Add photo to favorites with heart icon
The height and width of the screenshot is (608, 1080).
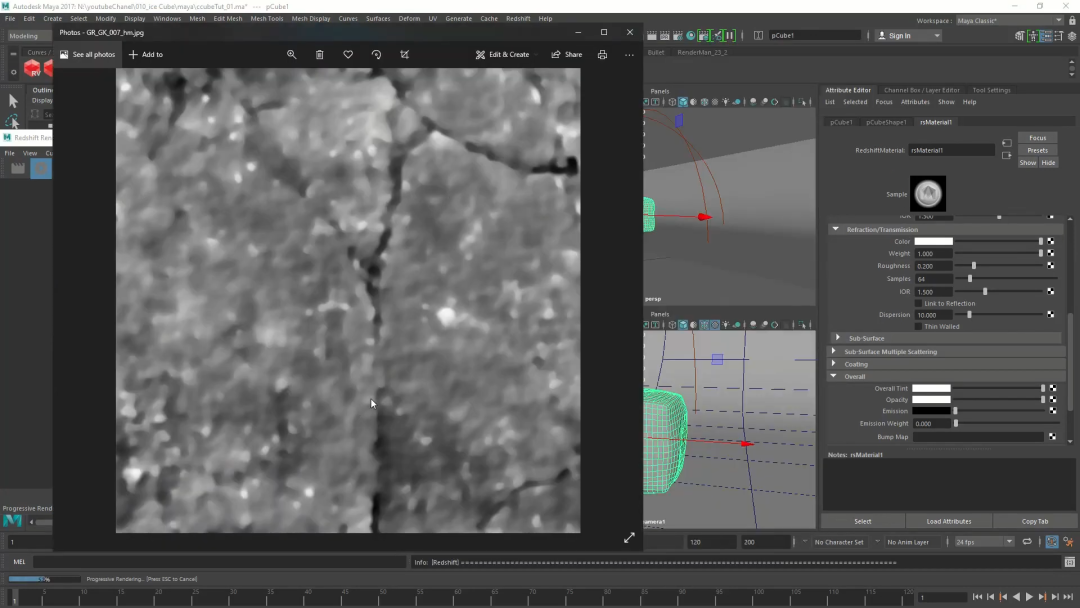[348, 55]
